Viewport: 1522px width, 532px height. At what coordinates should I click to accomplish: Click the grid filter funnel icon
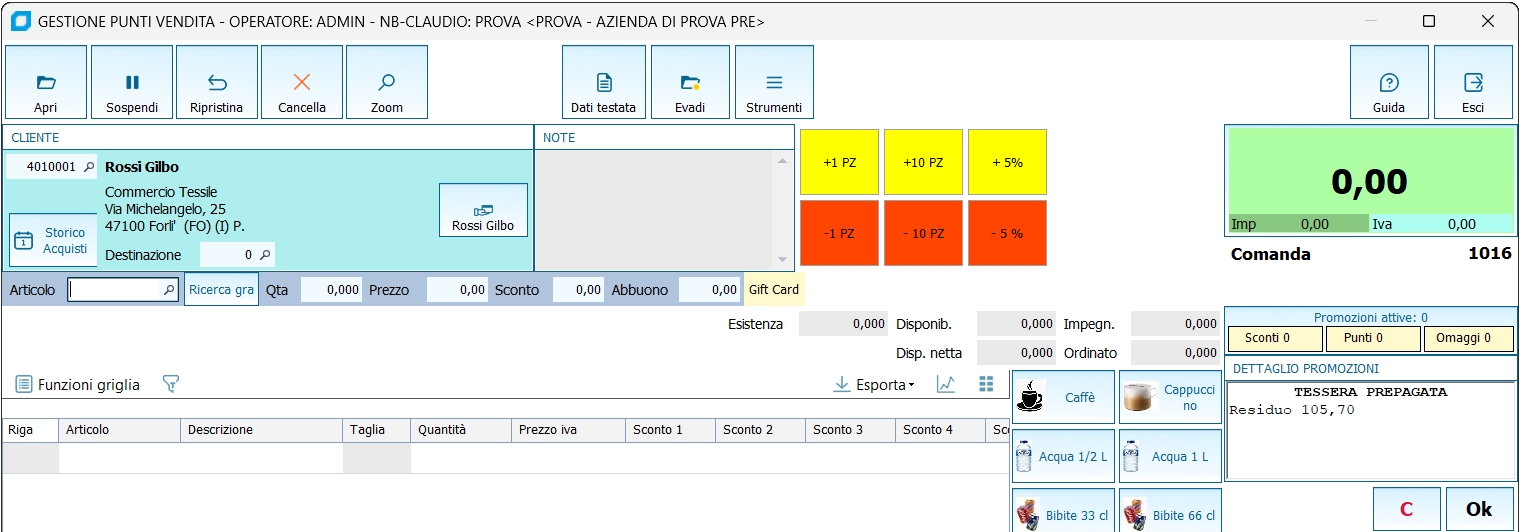coord(170,384)
